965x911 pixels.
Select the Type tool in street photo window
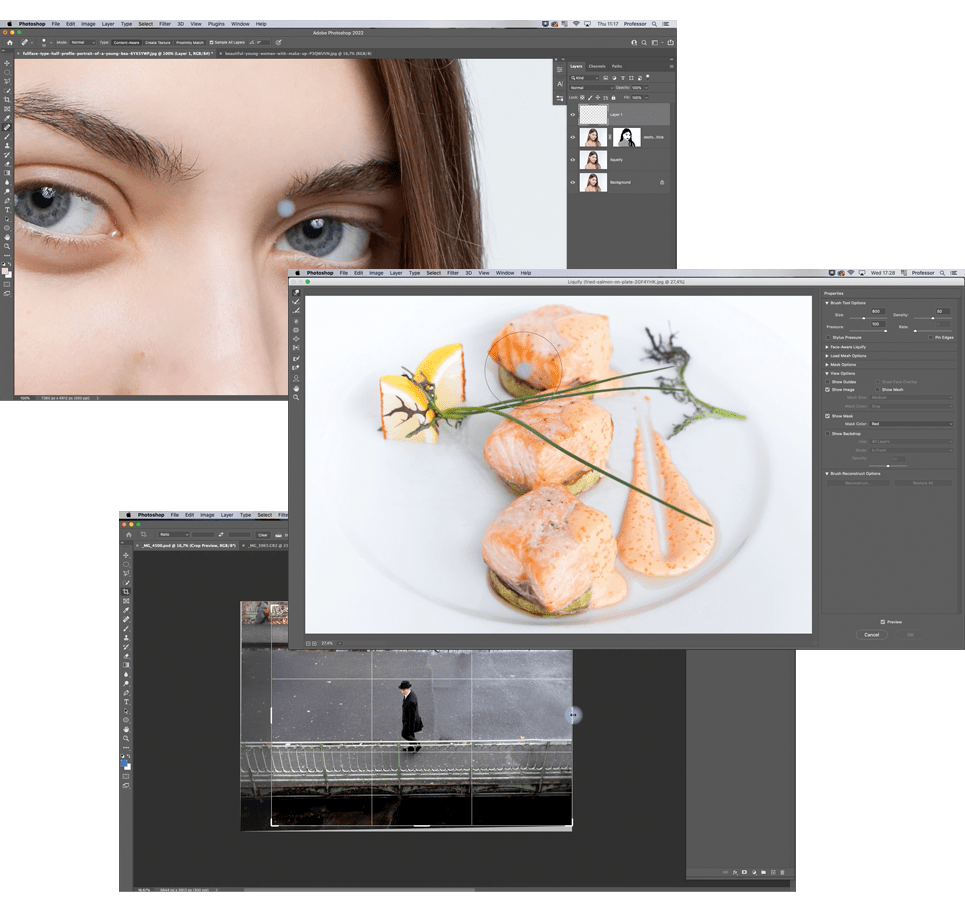click(x=126, y=702)
